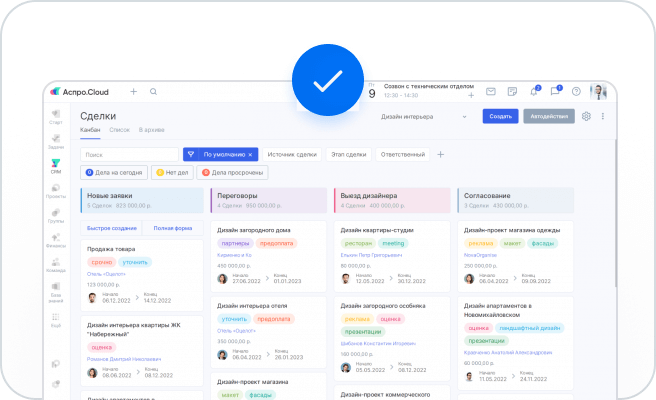Open the Дизайн загородного дома deal
656x400 pixels.
(x=254, y=230)
